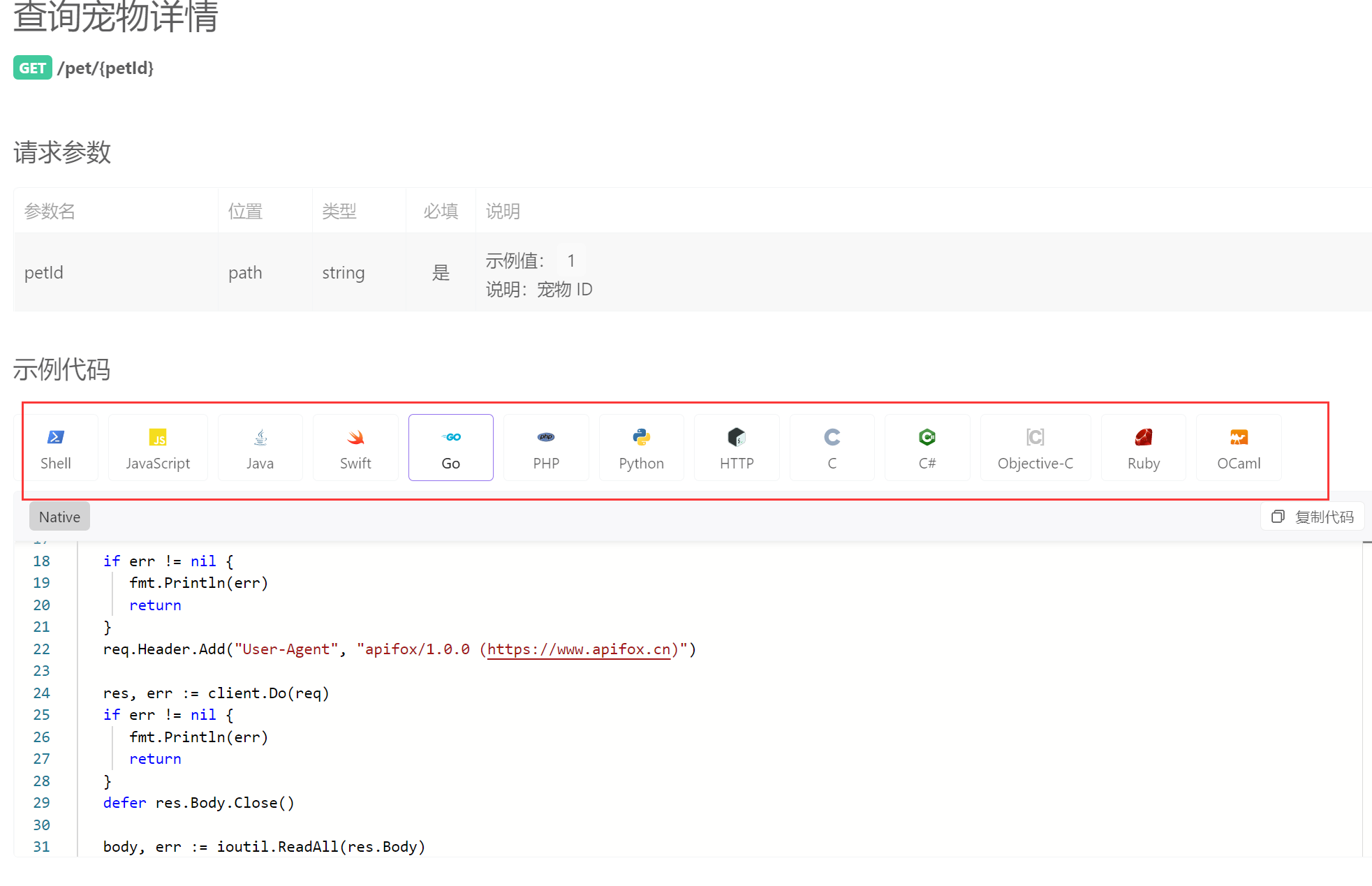The width and height of the screenshot is (1372, 886).
Task: Select the Native variant tab
Action: click(59, 517)
